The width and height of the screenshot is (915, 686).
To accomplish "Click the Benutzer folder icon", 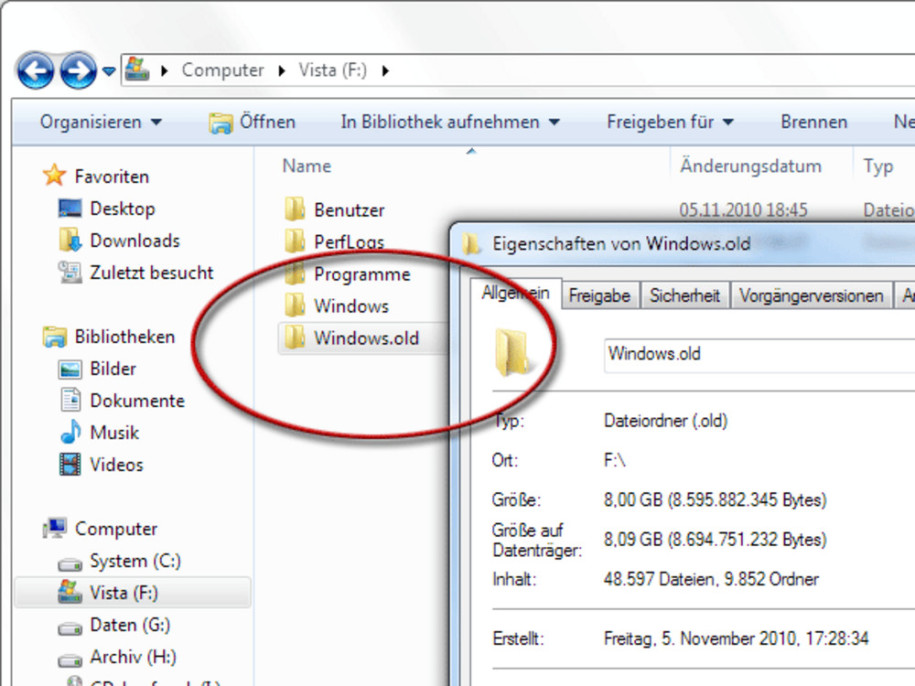I will tap(295, 208).
